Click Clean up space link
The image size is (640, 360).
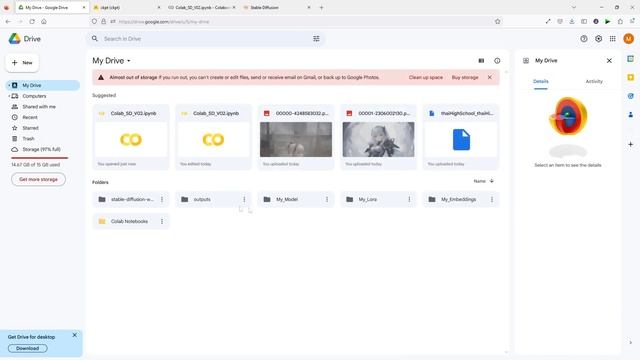click(425, 78)
